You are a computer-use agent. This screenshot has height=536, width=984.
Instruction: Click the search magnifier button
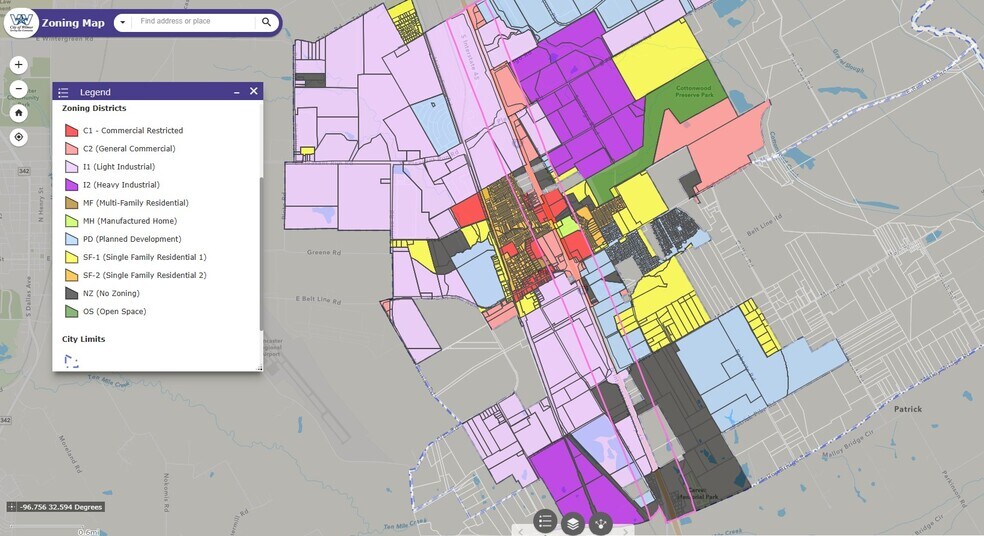(x=267, y=22)
